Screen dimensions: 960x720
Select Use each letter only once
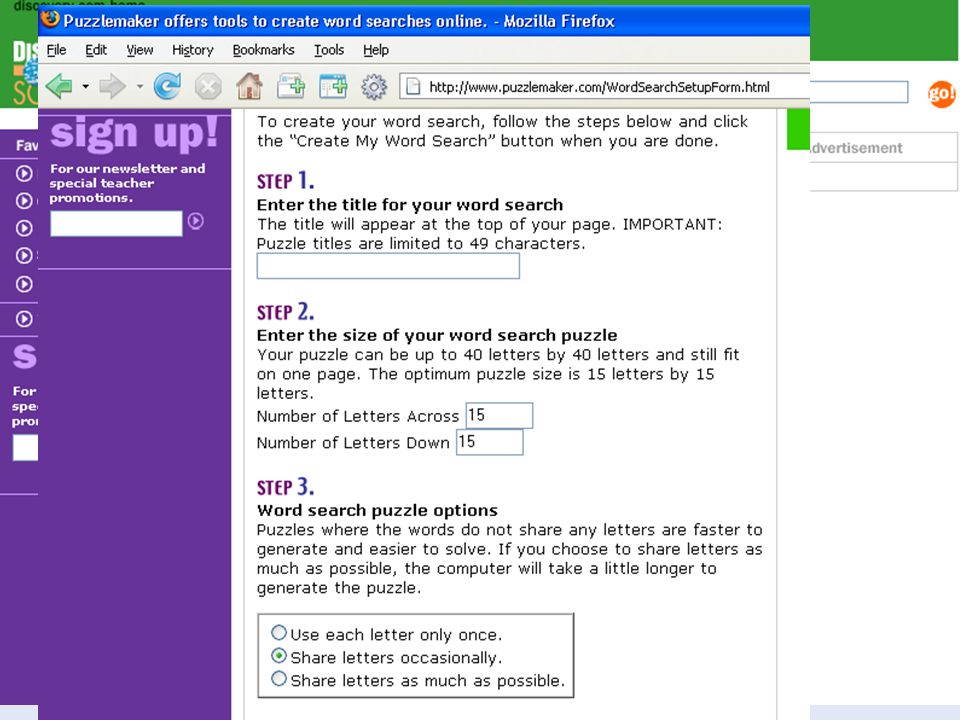click(279, 632)
